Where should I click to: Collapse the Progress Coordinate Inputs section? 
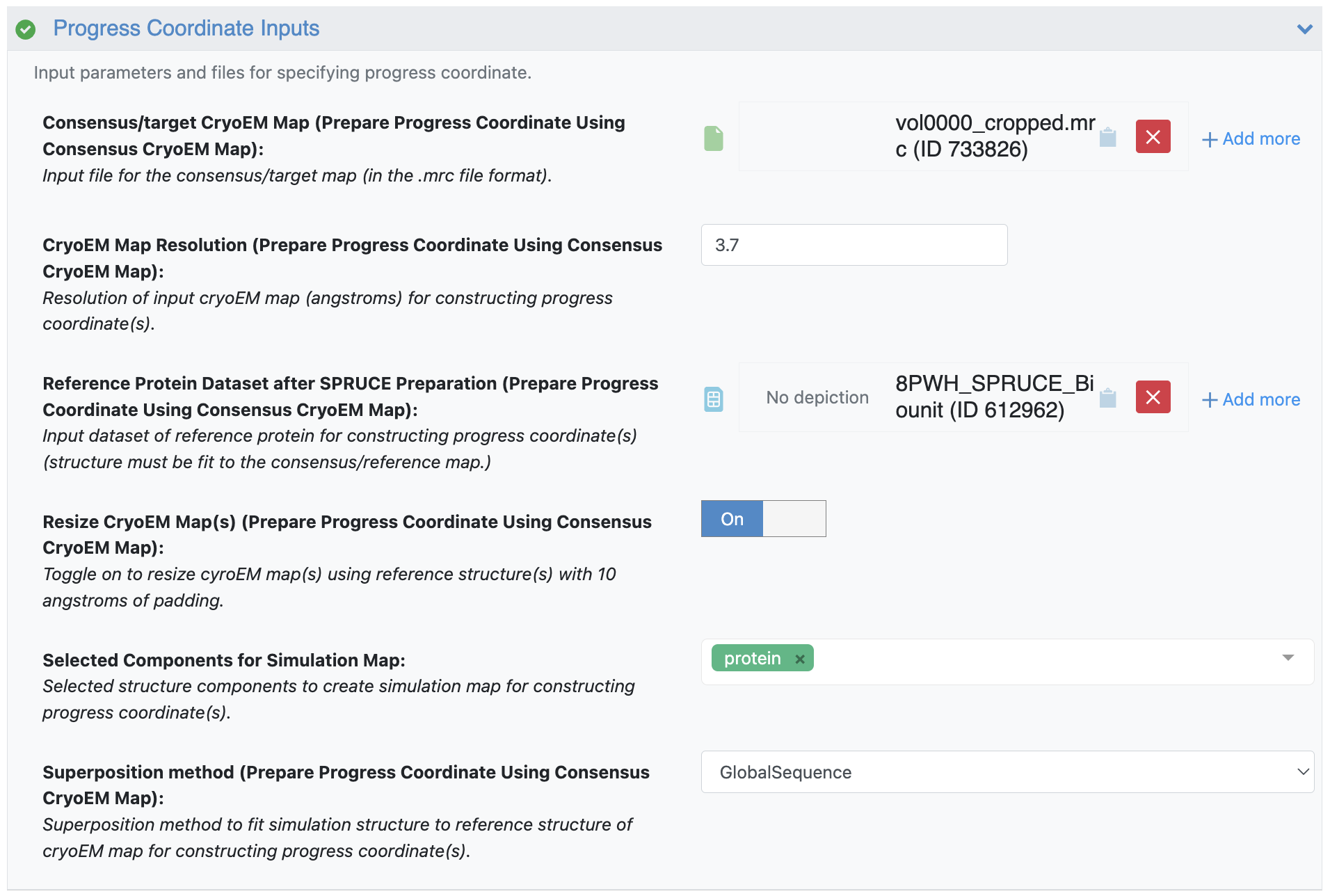click(x=1304, y=29)
